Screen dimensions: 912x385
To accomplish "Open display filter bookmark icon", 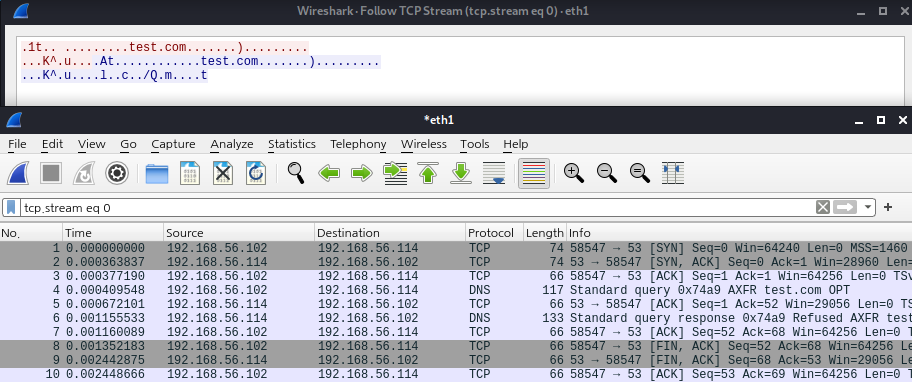I will pos(11,208).
